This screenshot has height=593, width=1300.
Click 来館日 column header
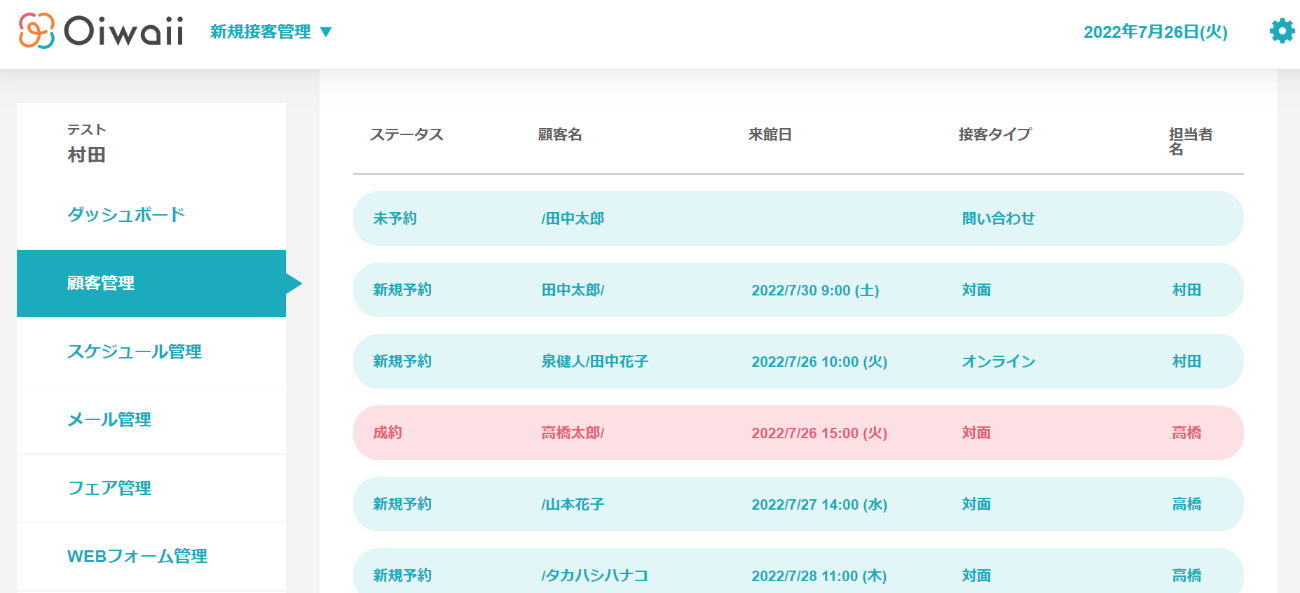[x=770, y=134]
